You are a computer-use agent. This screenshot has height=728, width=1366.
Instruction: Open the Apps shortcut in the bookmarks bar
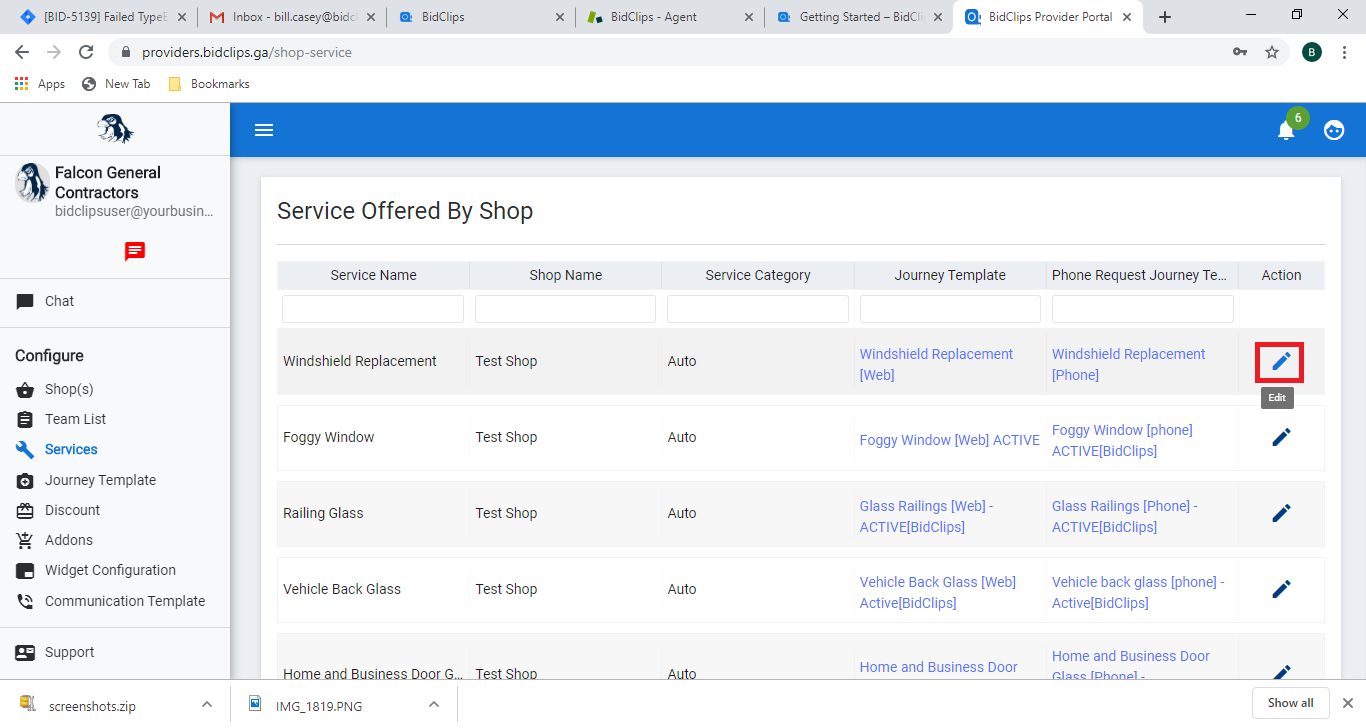(x=40, y=84)
